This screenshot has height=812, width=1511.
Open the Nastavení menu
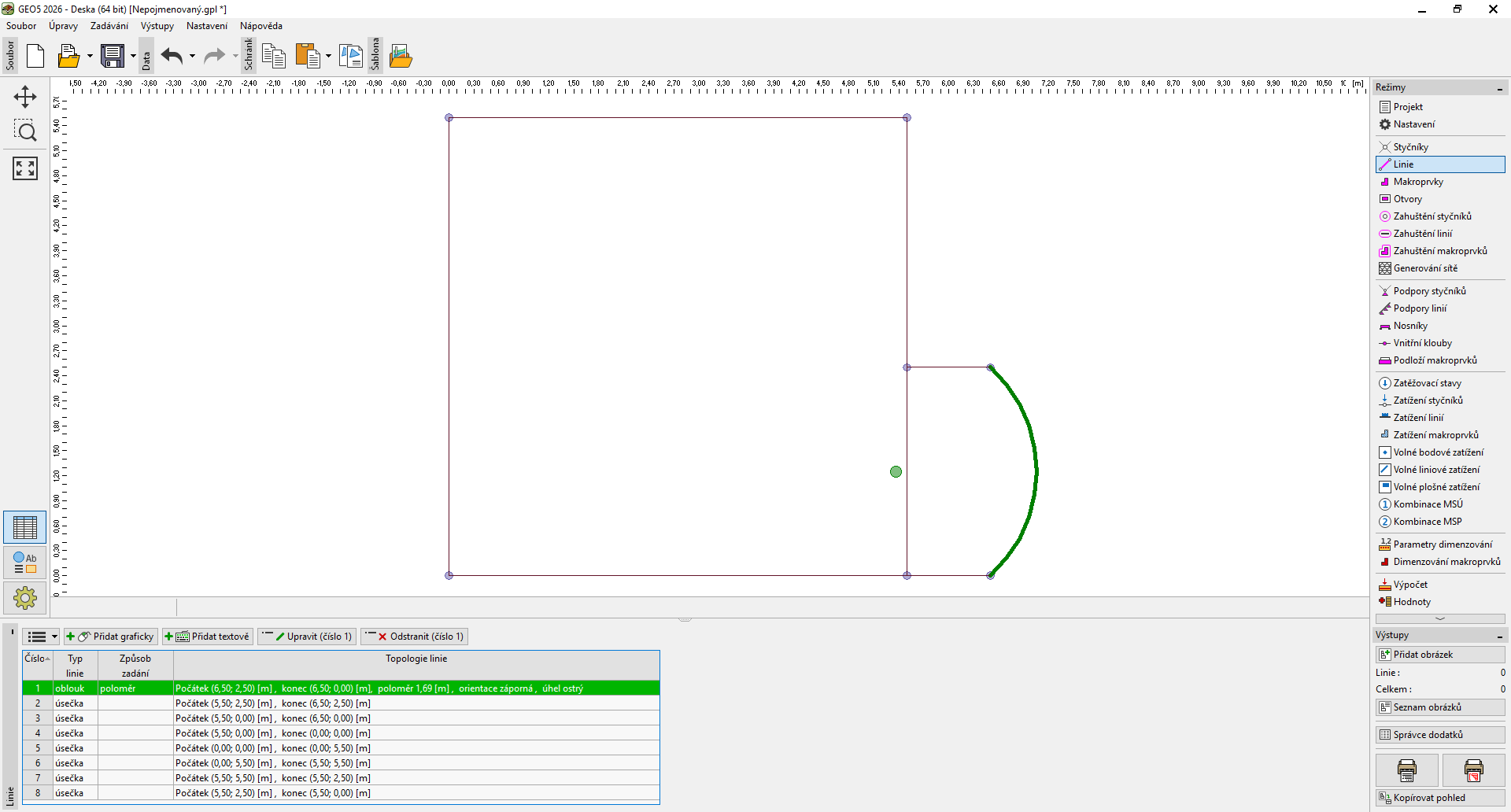(206, 26)
